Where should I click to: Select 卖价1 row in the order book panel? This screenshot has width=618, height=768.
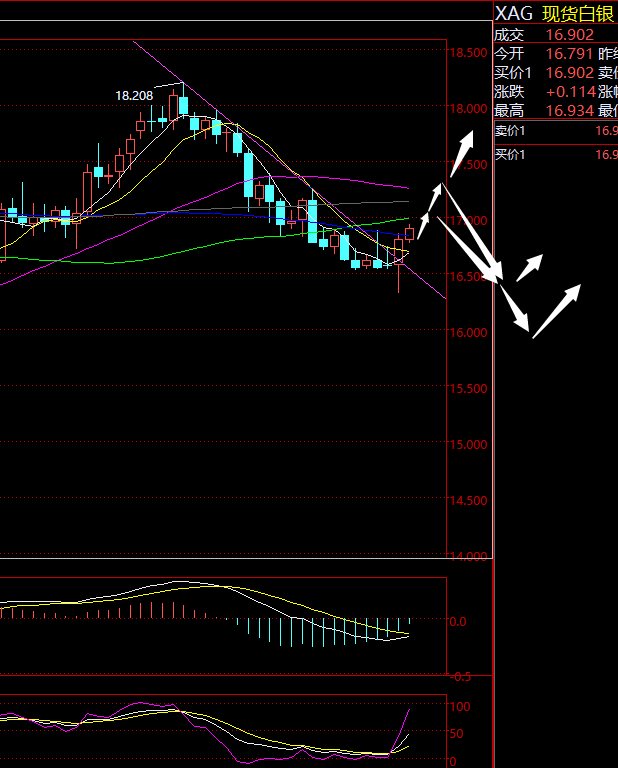556,131
